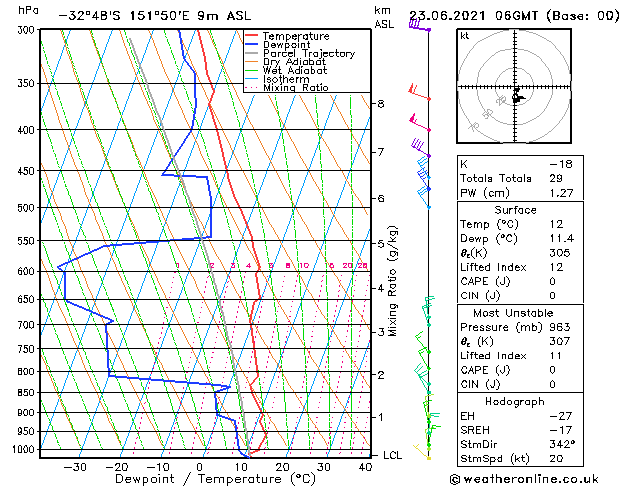Click the "Isotherm" legend label
The width and height of the screenshot is (629, 486).
click(286, 79)
